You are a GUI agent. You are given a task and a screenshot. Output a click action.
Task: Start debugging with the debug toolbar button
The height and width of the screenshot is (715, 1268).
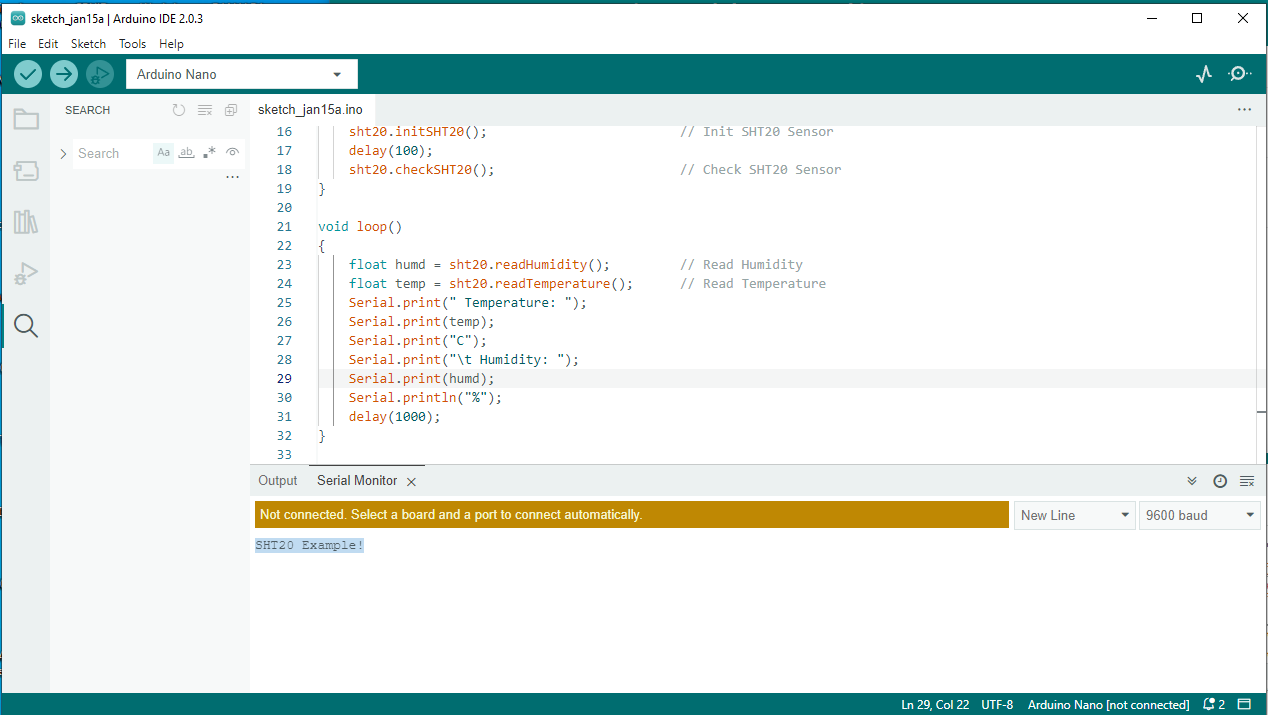[99, 74]
